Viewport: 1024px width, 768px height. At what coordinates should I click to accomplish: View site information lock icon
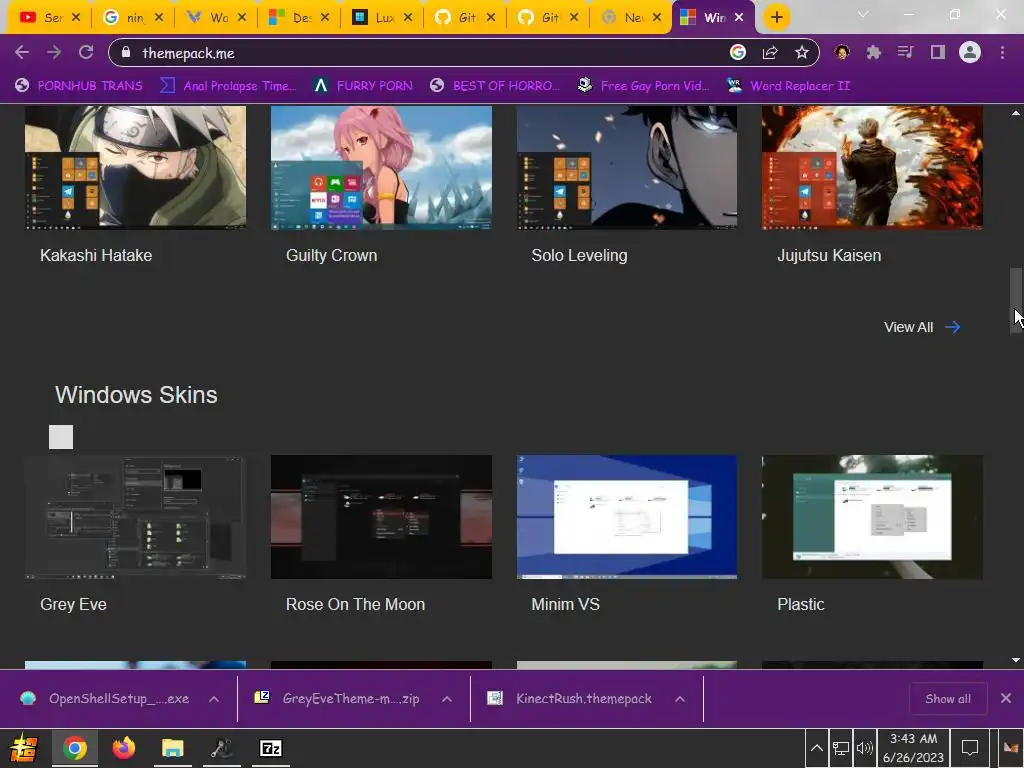point(126,52)
